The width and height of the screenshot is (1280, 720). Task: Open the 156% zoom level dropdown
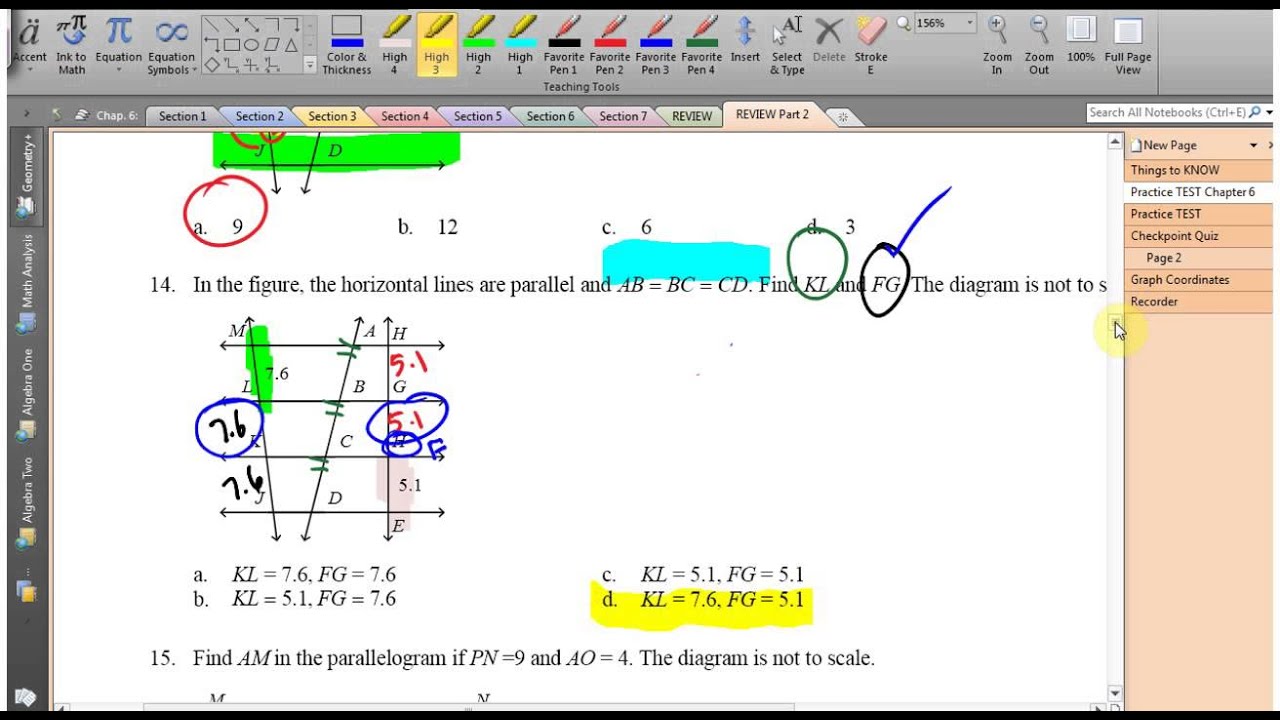coord(969,23)
